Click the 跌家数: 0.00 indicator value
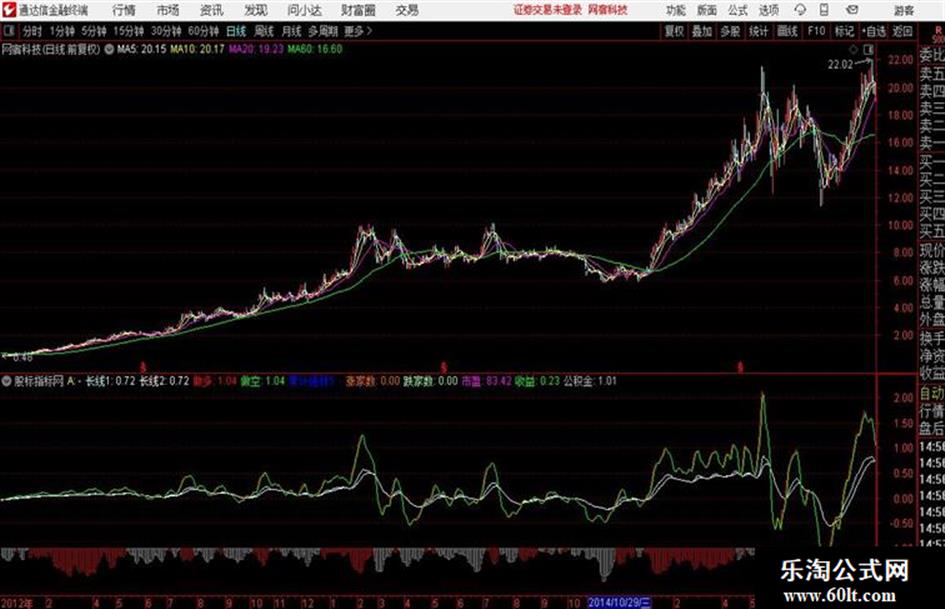Screen dimensions: 945x609 tap(430, 381)
